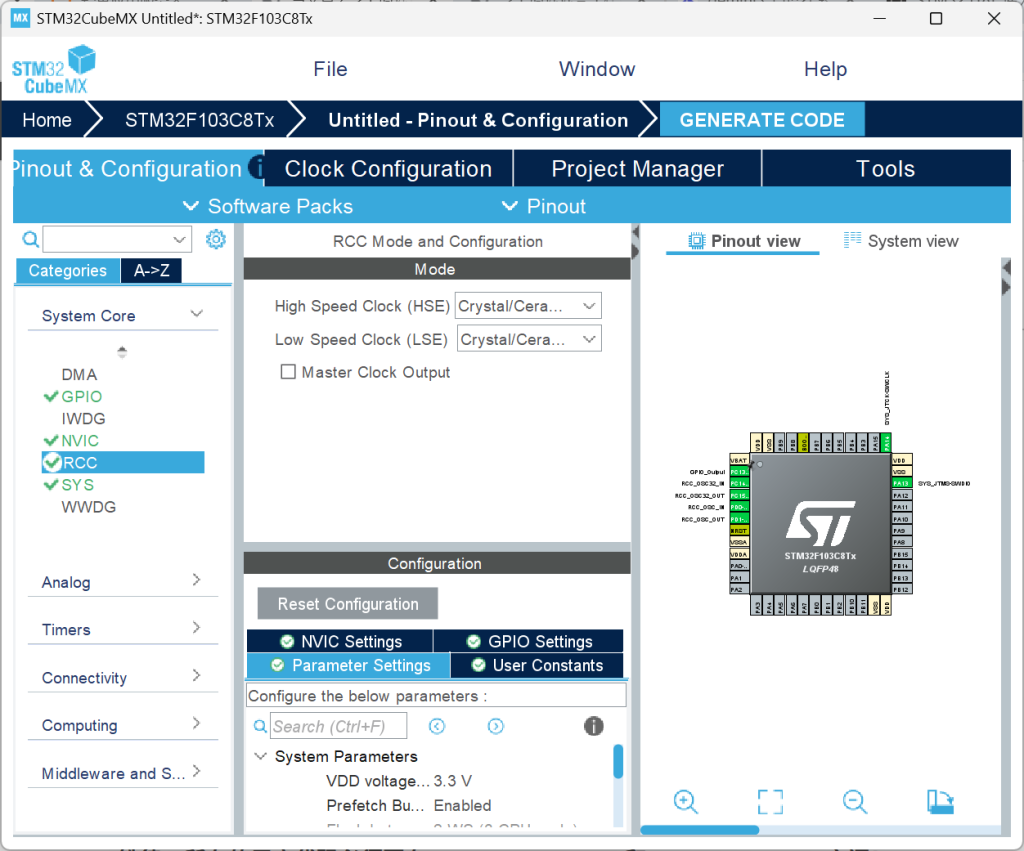This screenshot has width=1024, height=851.
Task: Open the System view tab
Action: (x=901, y=241)
